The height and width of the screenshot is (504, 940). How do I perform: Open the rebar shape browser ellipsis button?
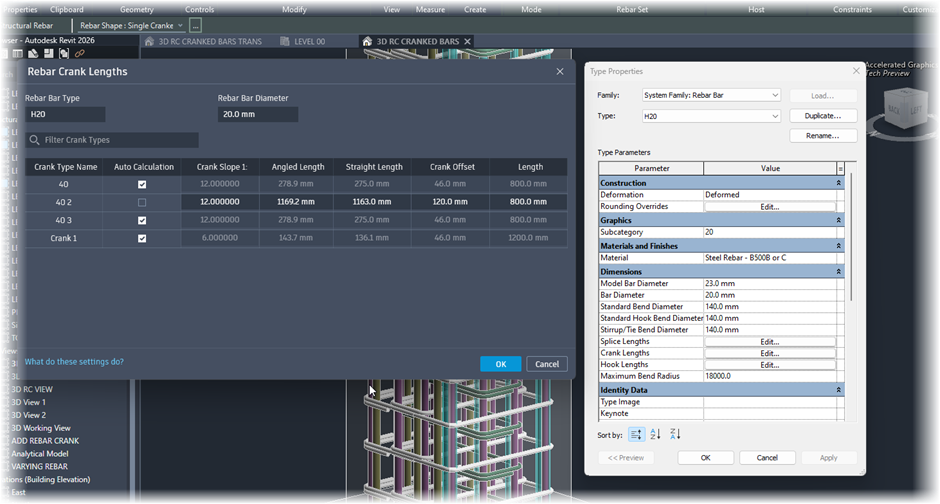[x=195, y=25]
